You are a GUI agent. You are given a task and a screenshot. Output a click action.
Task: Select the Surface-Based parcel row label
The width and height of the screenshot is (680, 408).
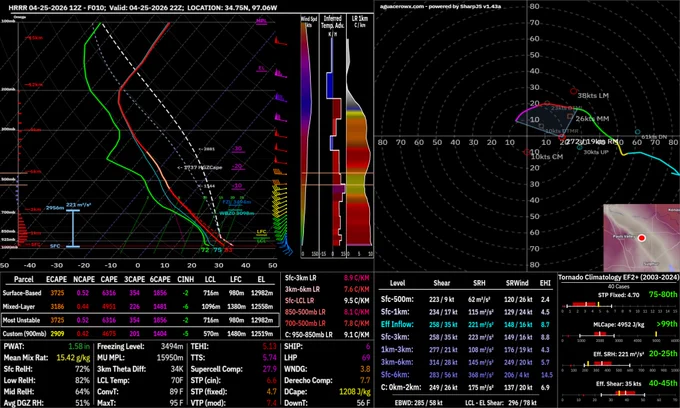tap(22, 293)
